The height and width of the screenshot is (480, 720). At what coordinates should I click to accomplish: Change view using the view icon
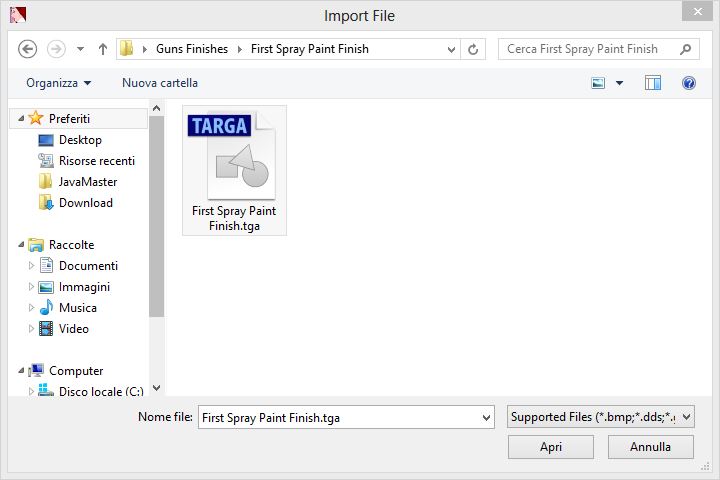pos(599,83)
